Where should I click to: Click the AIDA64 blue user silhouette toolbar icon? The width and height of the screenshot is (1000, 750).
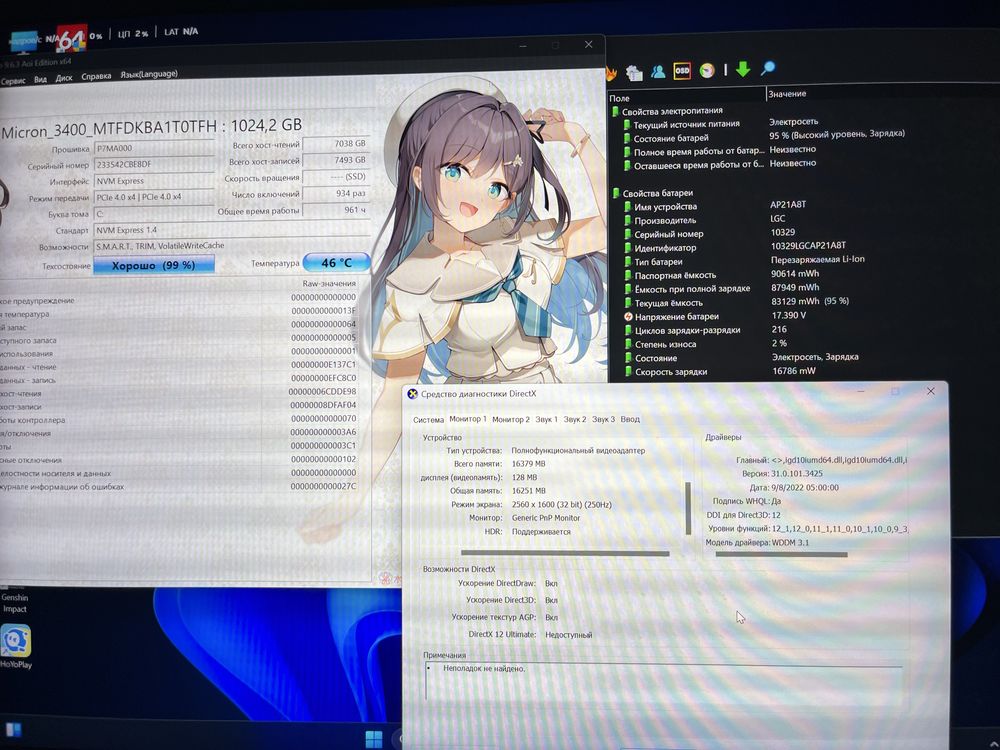pyautogui.click(x=658, y=71)
